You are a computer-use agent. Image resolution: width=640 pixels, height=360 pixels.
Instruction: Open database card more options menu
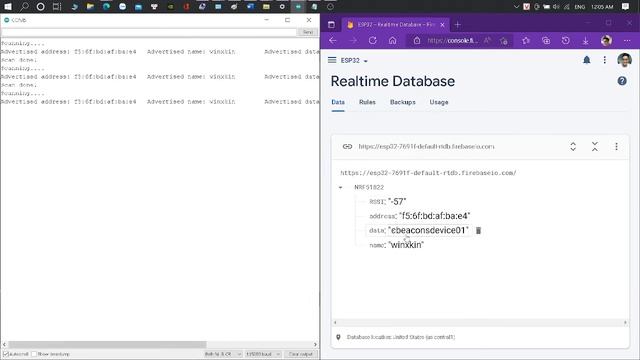[x=616, y=147]
